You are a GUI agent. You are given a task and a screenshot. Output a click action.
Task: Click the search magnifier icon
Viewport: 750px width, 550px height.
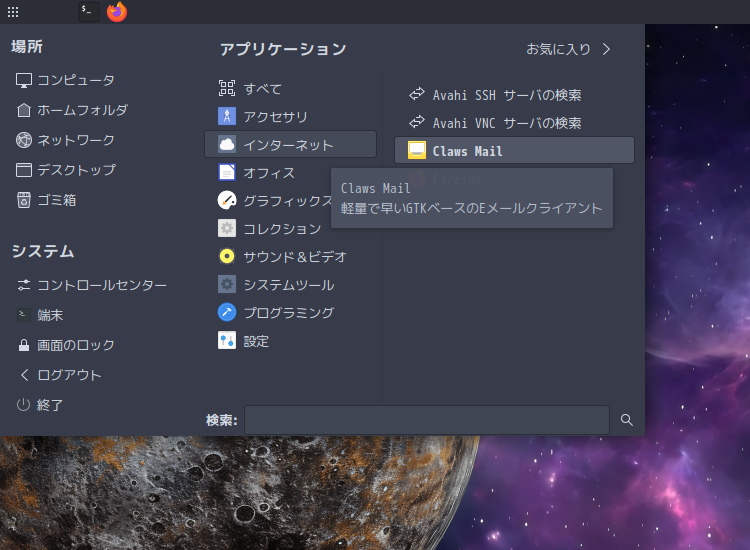[x=627, y=420]
